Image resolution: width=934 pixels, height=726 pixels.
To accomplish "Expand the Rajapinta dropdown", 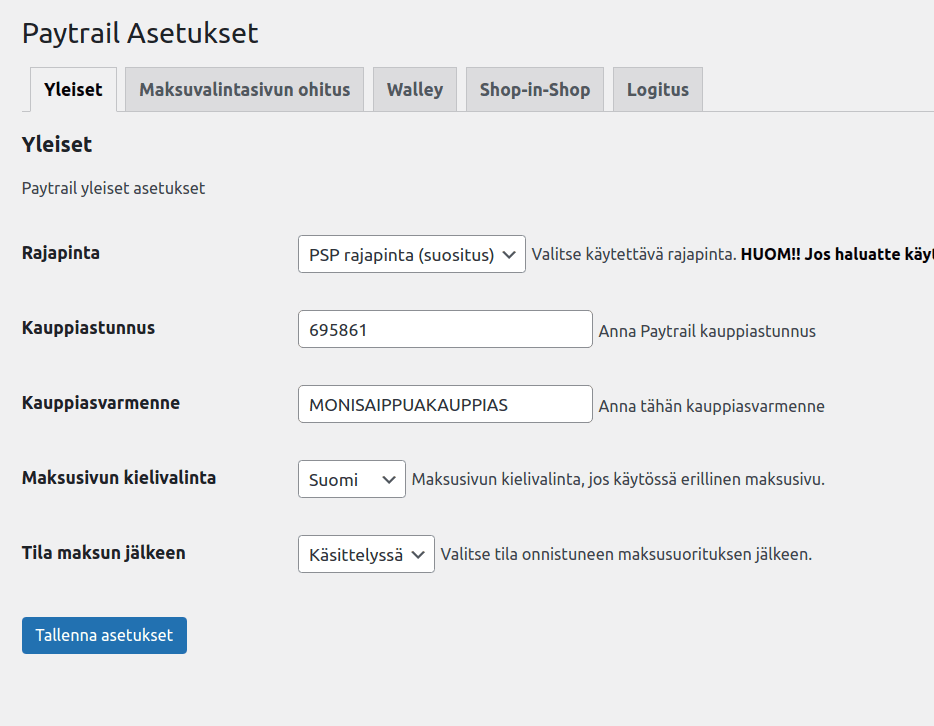I will (x=411, y=254).
